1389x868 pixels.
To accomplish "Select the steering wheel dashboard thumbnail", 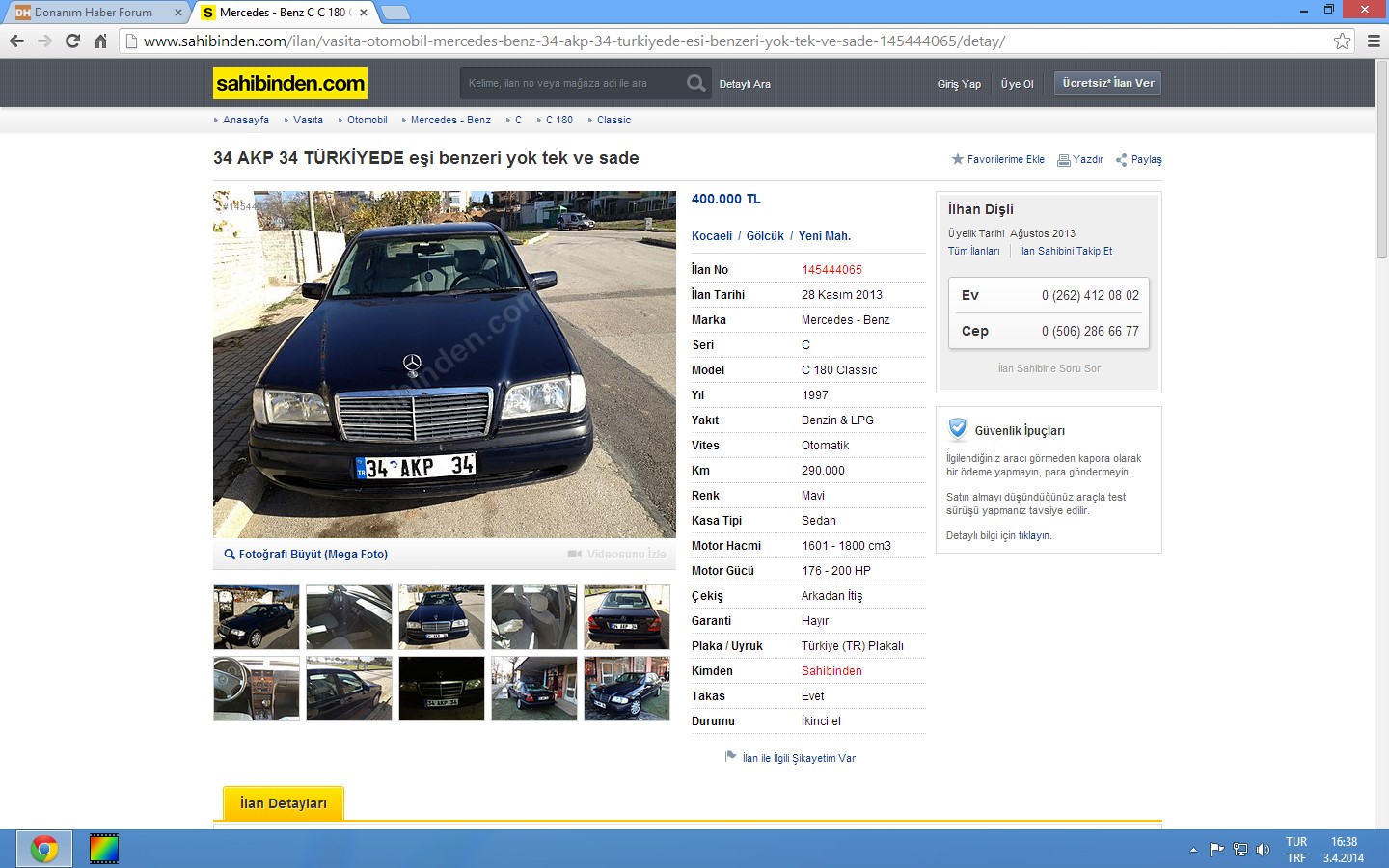I will [x=257, y=689].
